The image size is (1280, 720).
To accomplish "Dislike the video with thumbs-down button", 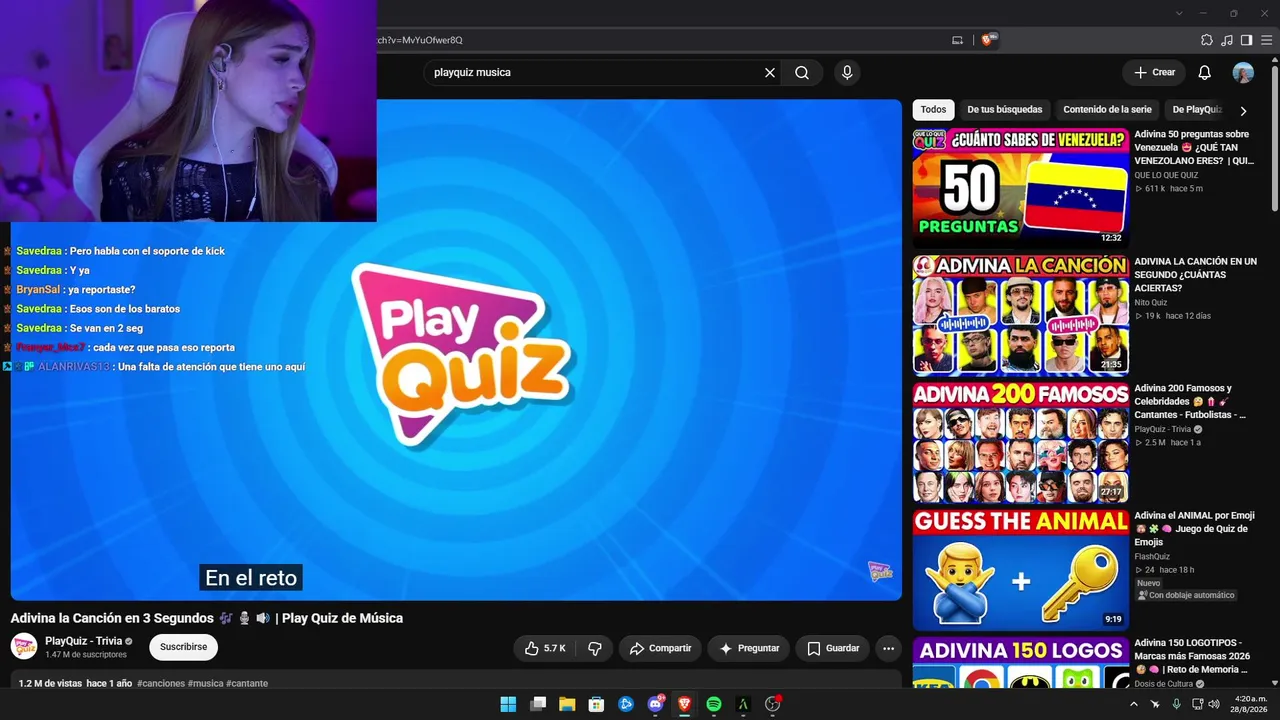I will [595, 648].
